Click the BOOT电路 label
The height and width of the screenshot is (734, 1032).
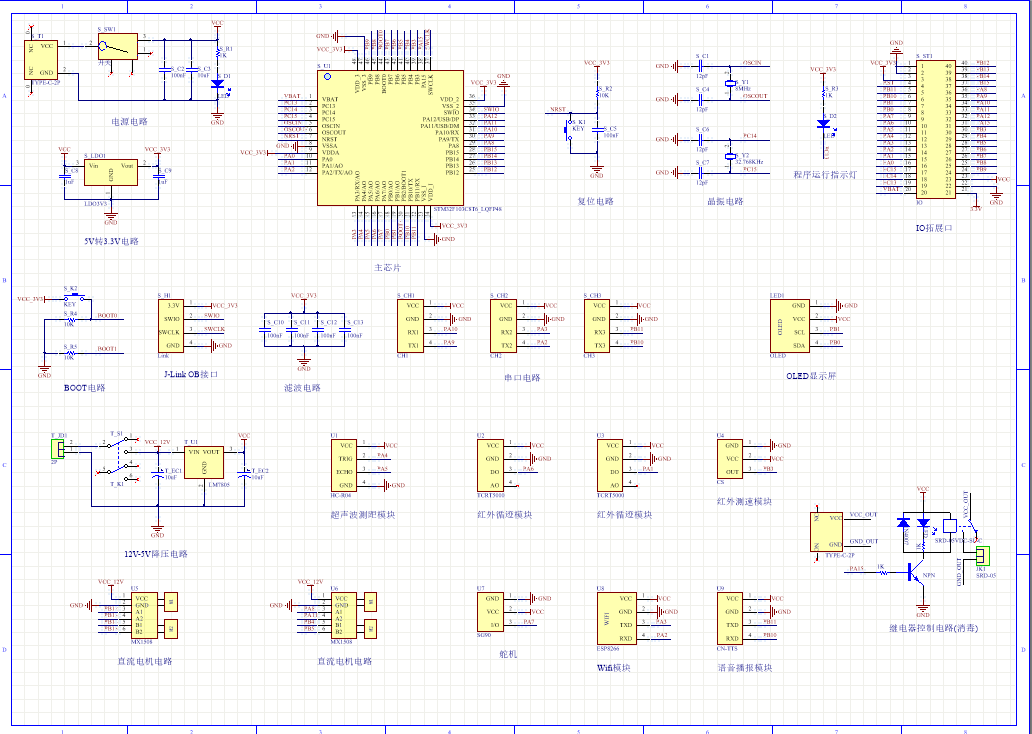point(84,388)
